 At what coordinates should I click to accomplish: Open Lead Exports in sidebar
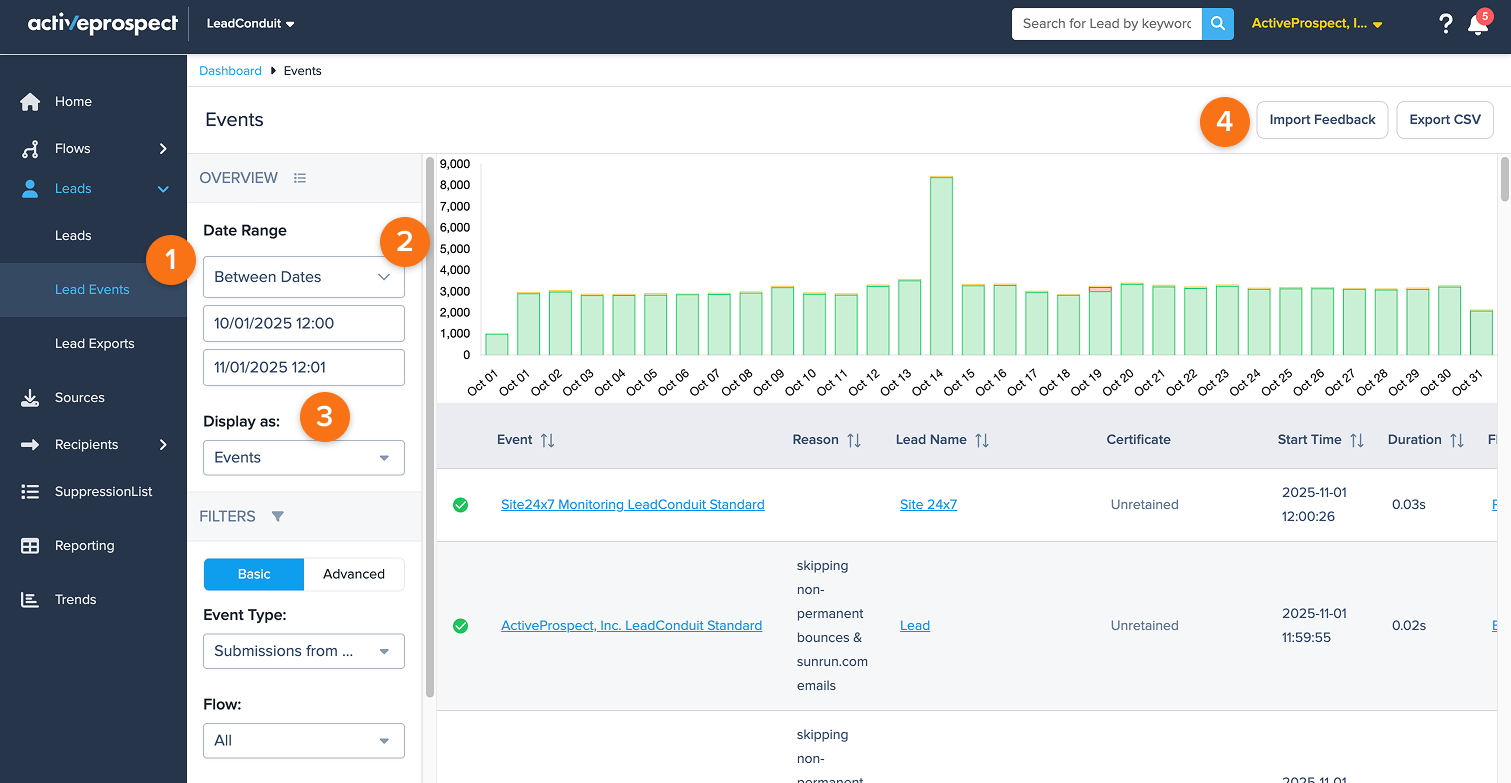[x=94, y=344]
